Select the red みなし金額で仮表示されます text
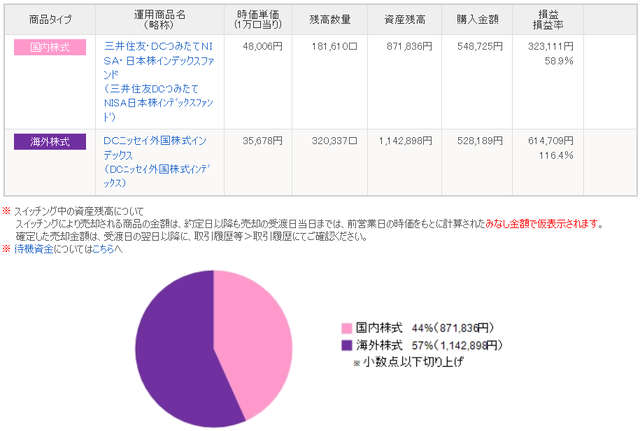640x431 pixels. pos(542,224)
